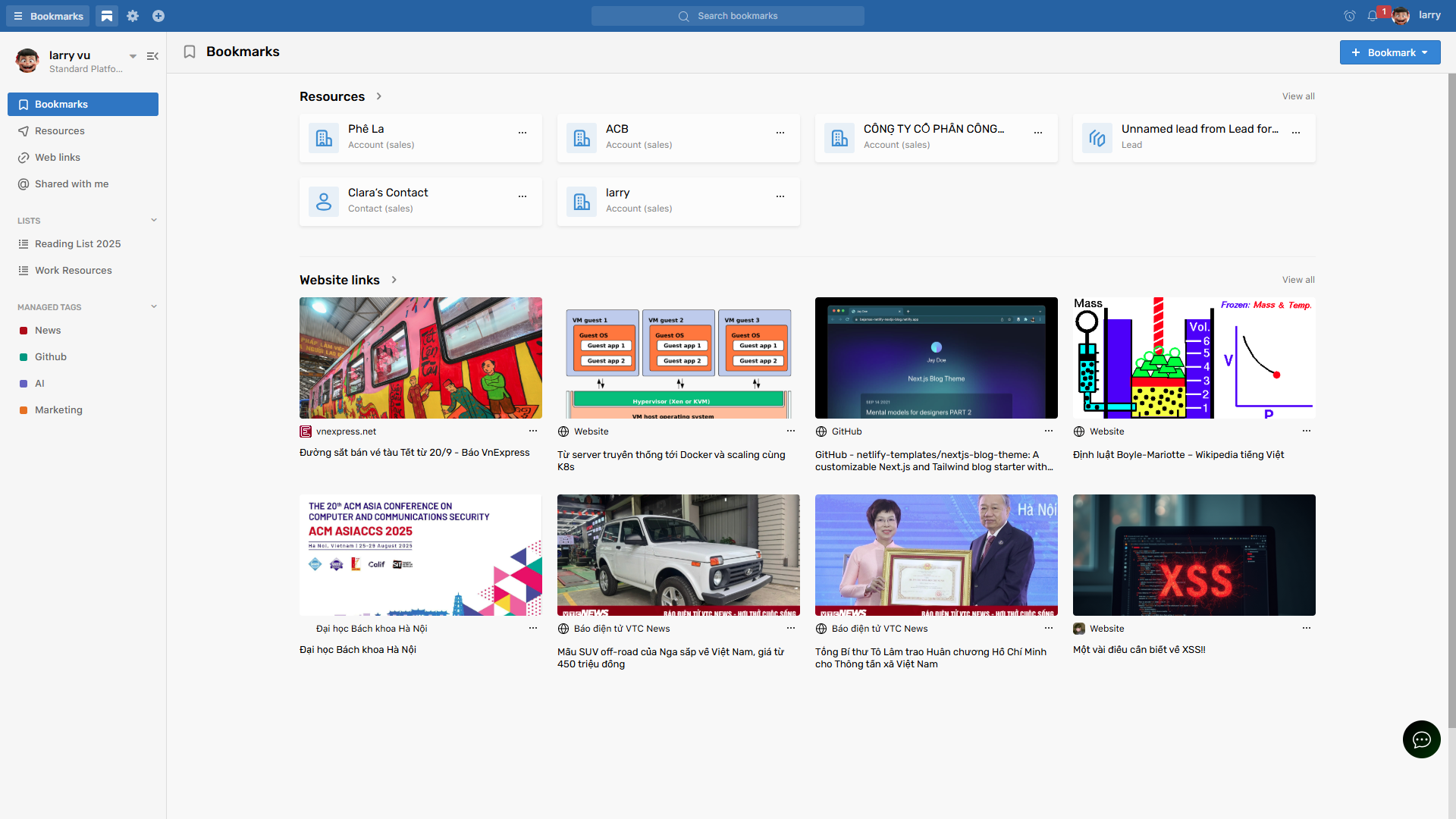
Task: Click the store icon beside Bookmarks menu
Action: pyautogui.click(x=107, y=16)
